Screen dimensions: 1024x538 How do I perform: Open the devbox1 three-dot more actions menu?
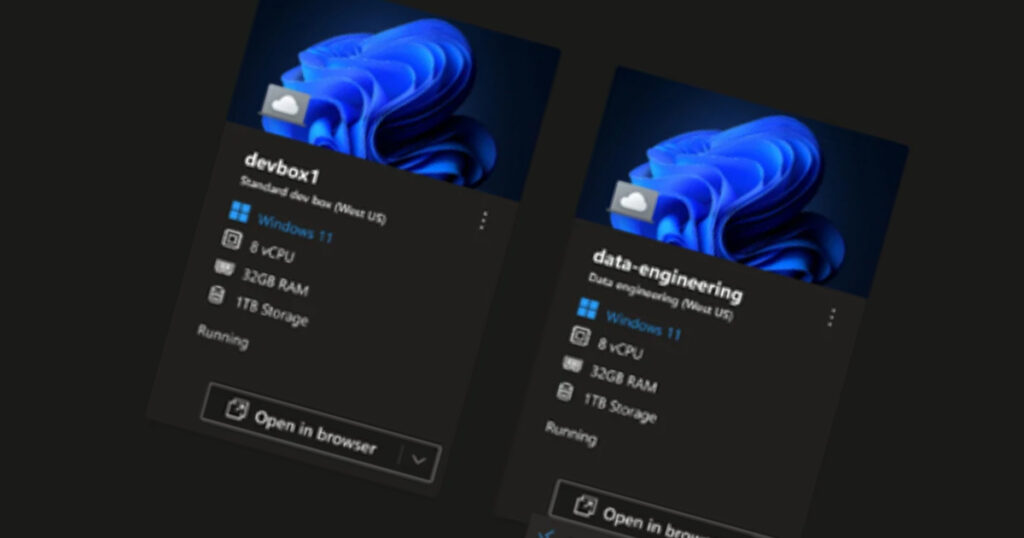click(x=483, y=221)
